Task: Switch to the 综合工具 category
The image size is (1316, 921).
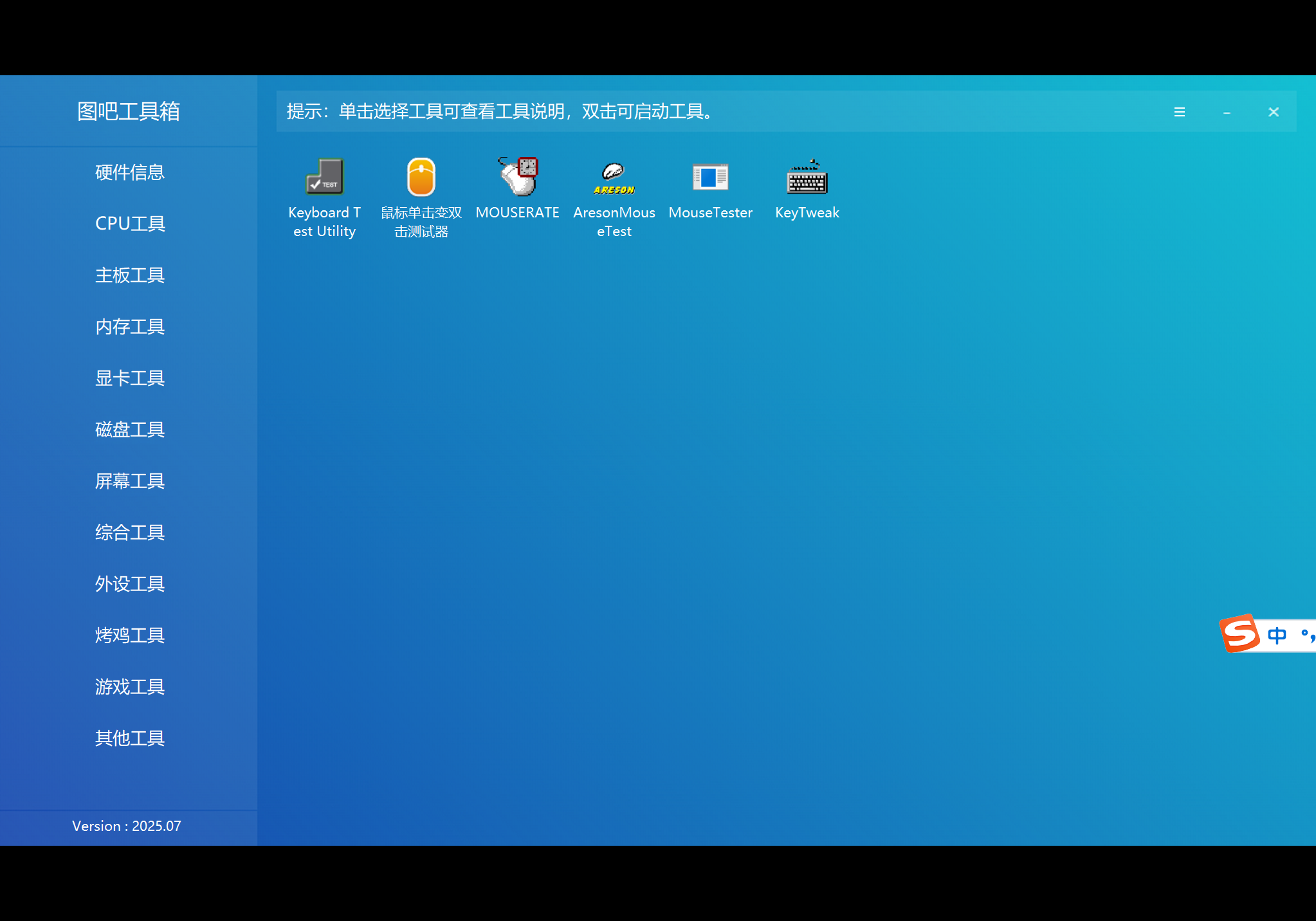Action: (x=130, y=533)
